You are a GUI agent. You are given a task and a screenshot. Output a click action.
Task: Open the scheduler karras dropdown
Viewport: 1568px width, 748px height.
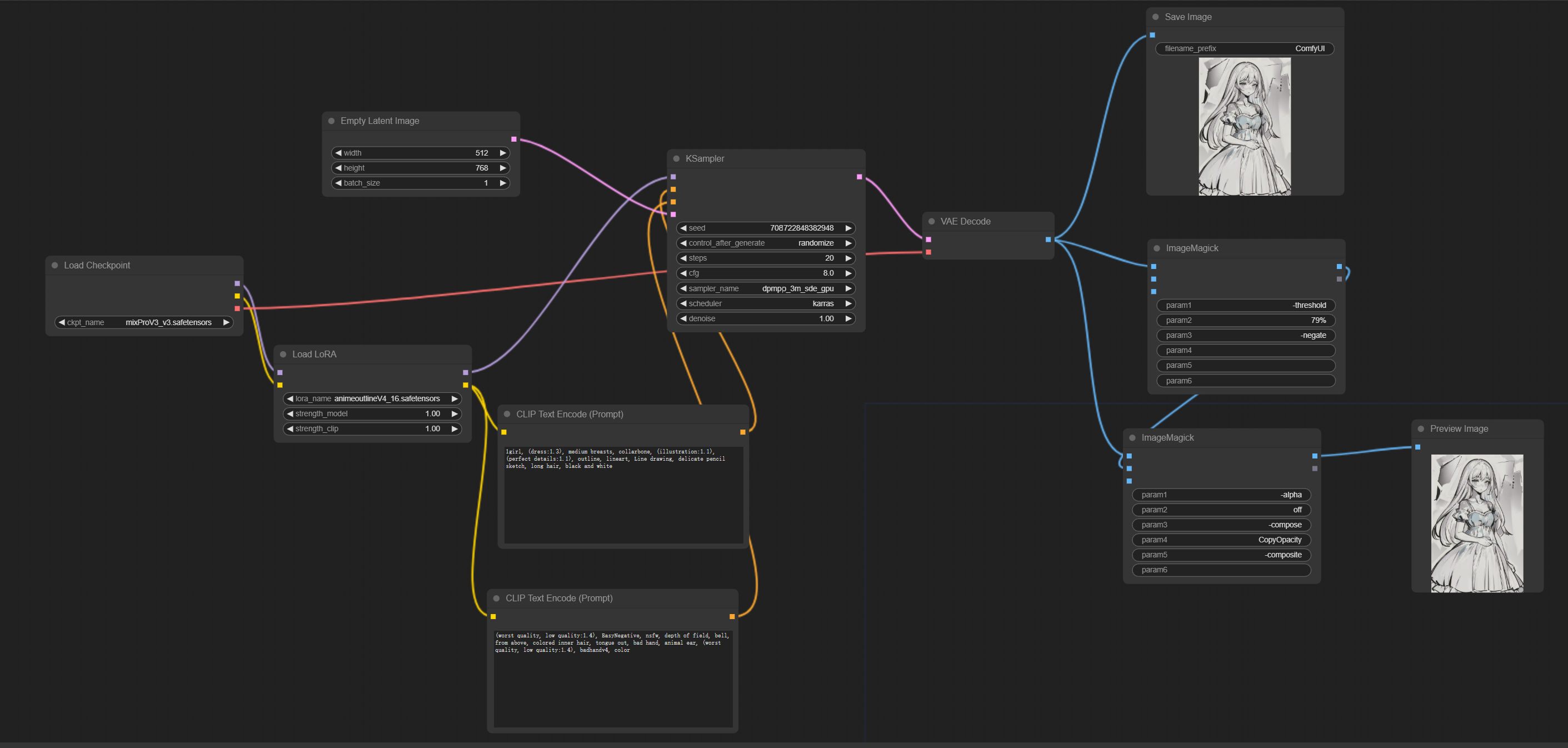coord(765,304)
